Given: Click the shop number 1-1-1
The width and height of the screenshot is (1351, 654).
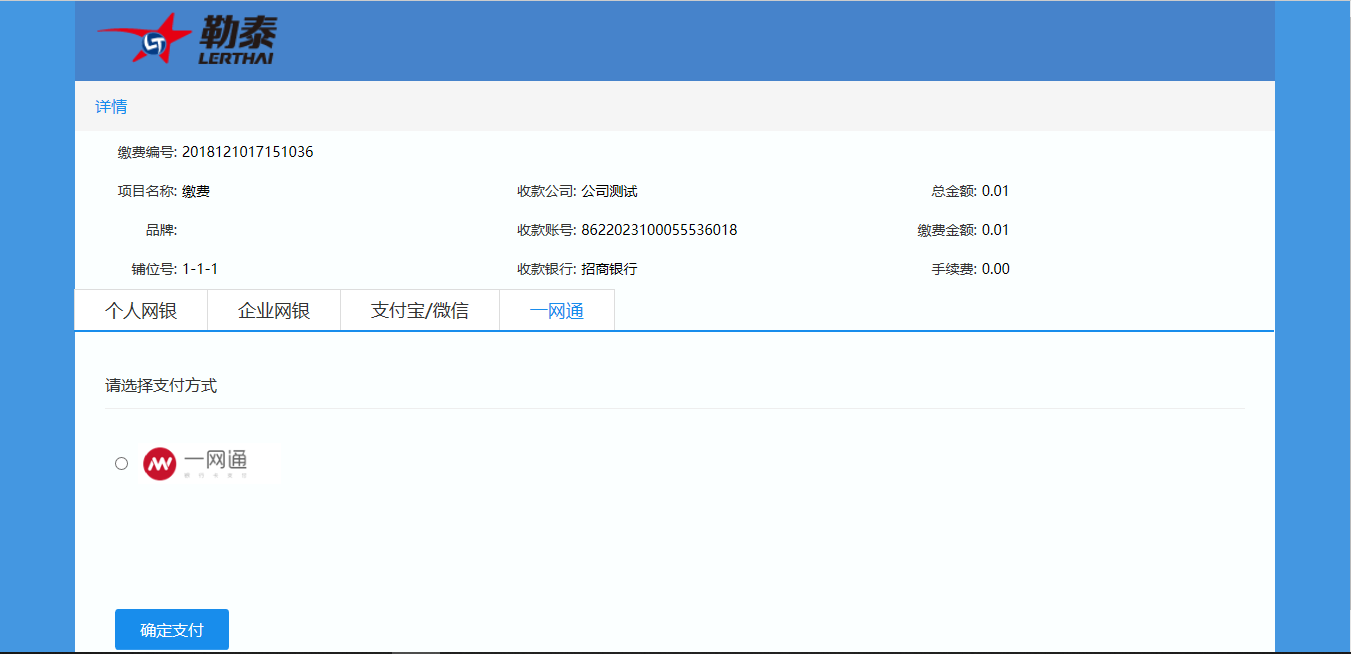Looking at the screenshot, I should tap(200, 269).
